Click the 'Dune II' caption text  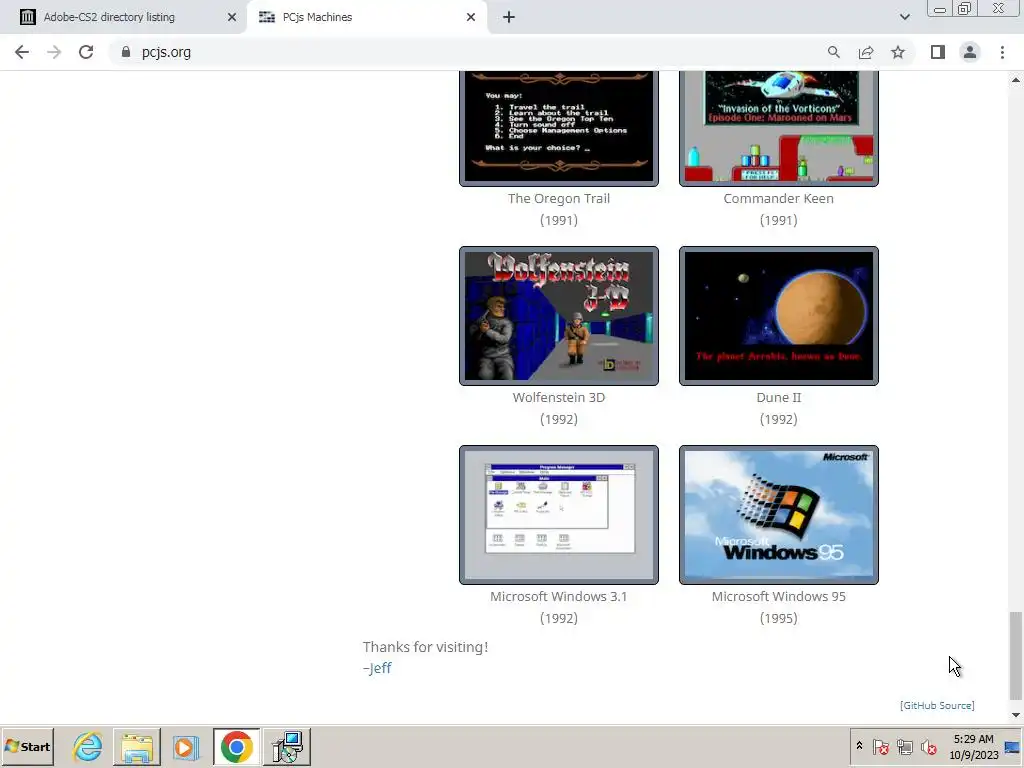click(x=778, y=398)
